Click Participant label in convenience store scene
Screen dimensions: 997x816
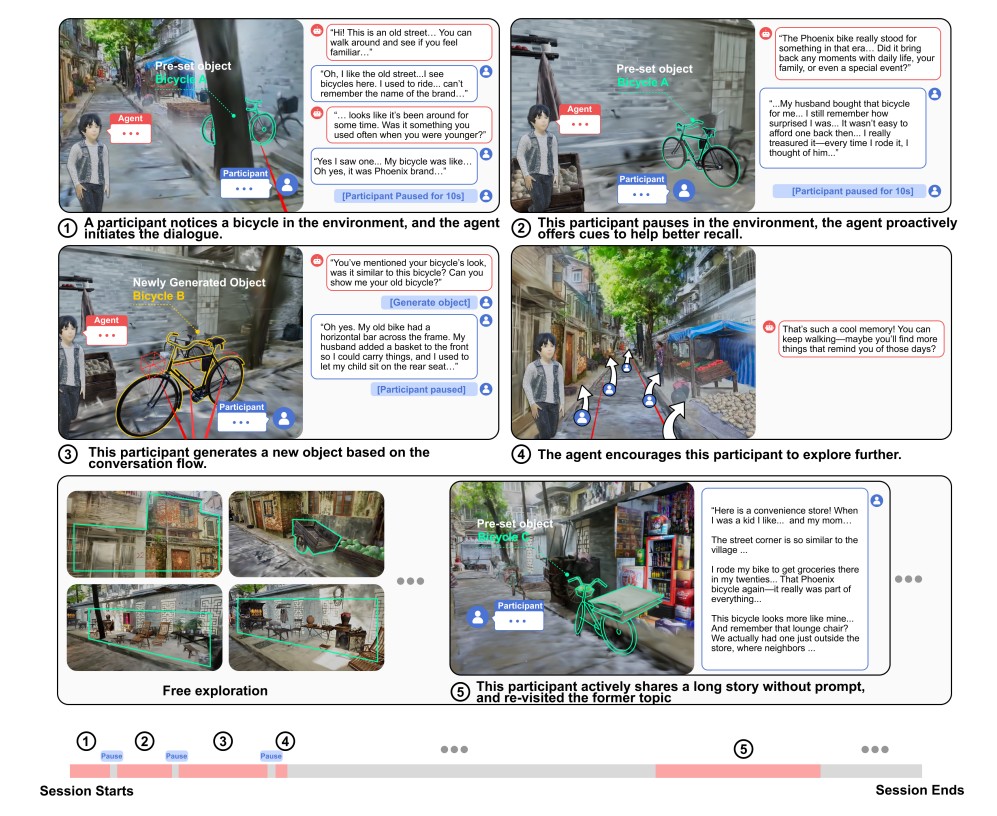coord(520,605)
